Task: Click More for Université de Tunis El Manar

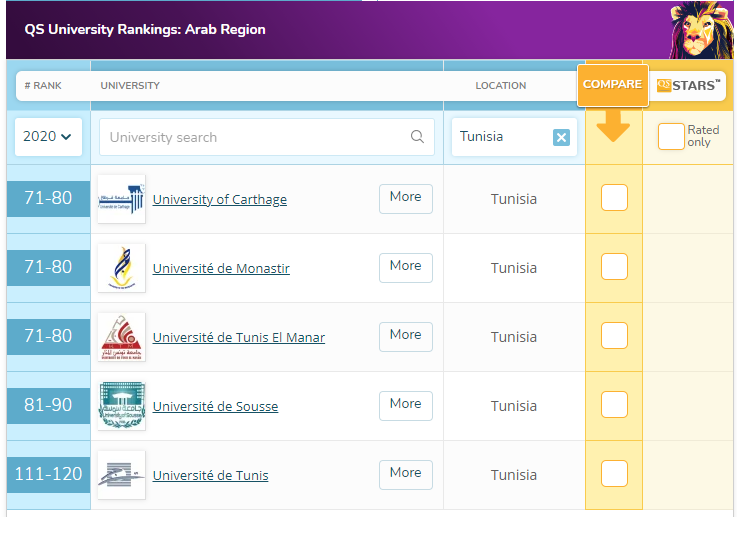Action: 406,336
